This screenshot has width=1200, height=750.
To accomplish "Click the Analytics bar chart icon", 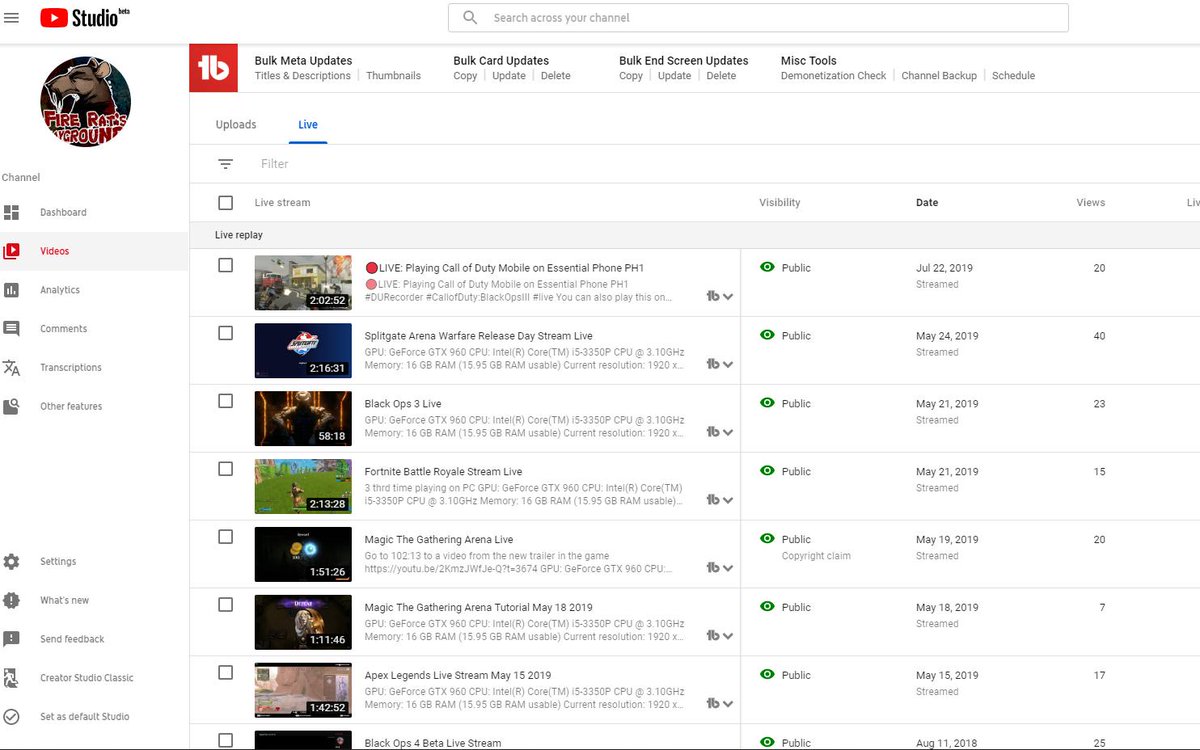I will [x=11, y=290].
